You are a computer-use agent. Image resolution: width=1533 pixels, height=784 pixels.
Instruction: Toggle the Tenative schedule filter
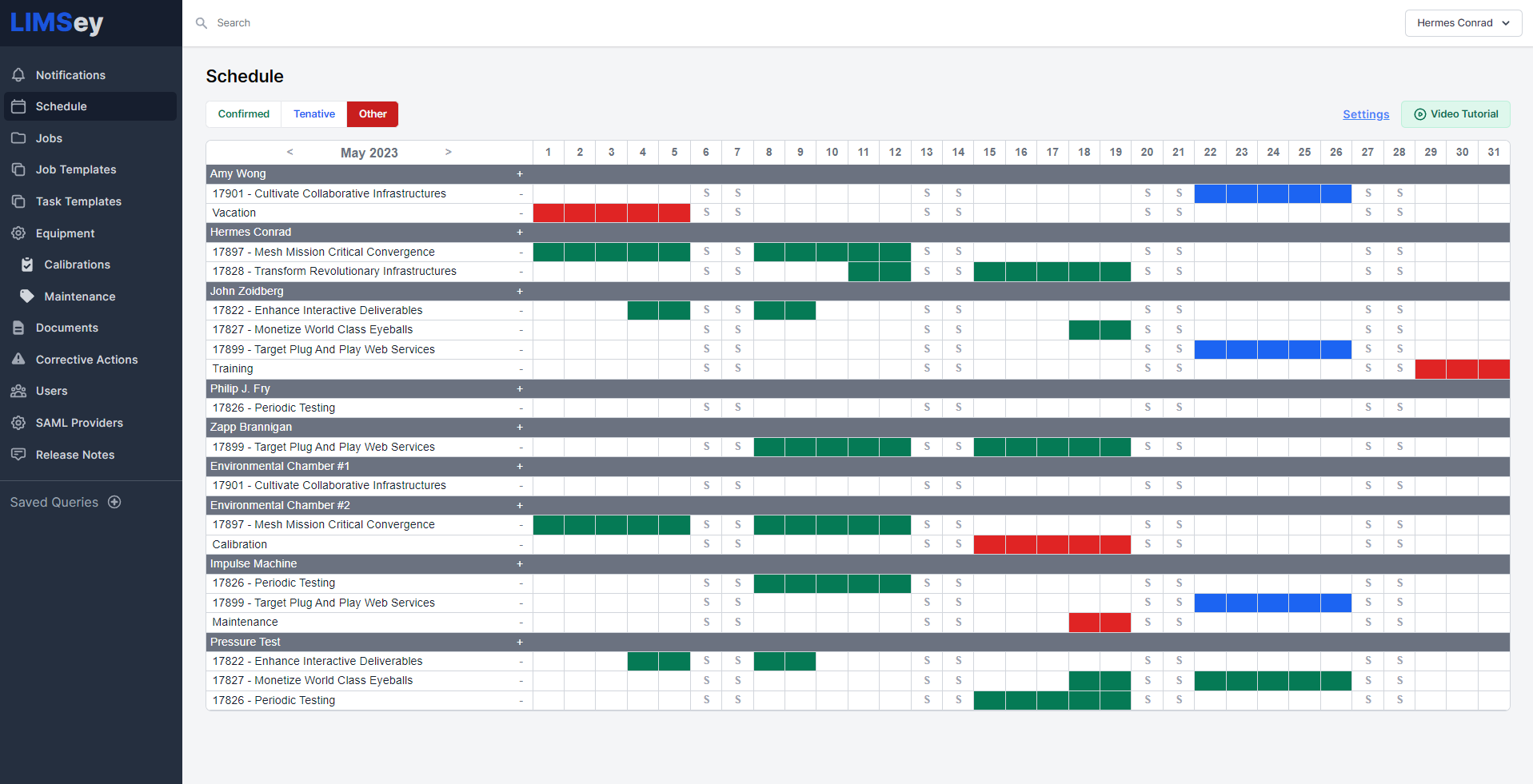(314, 114)
